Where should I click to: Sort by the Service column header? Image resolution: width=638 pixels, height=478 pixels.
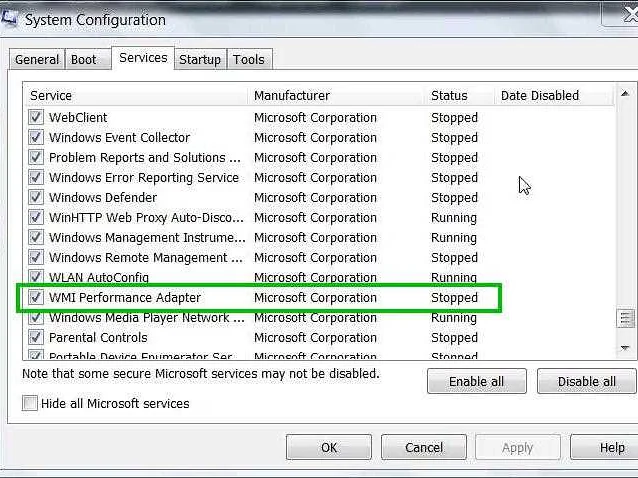(135, 96)
